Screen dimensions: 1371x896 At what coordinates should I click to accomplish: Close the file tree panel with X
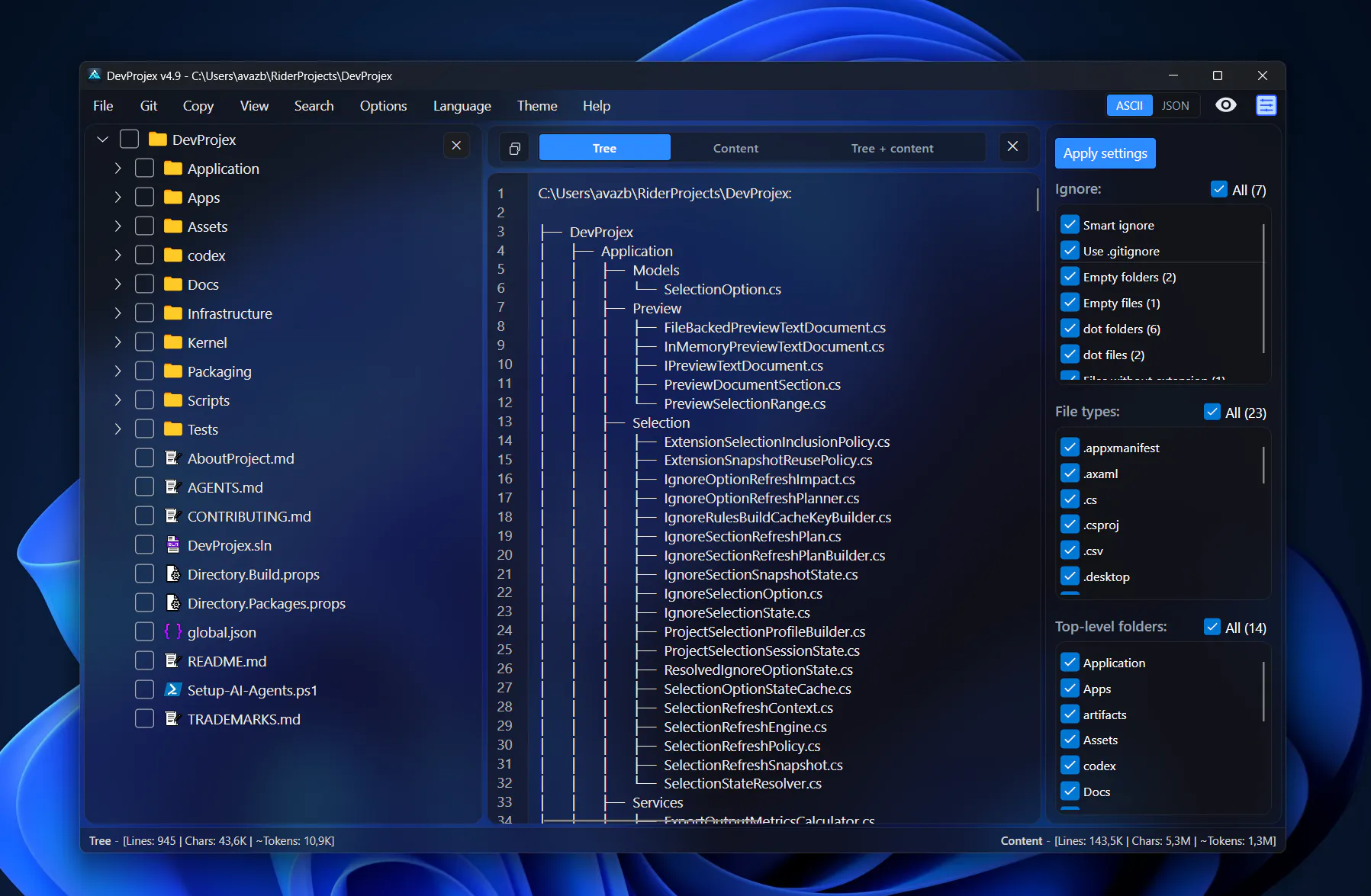456,145
